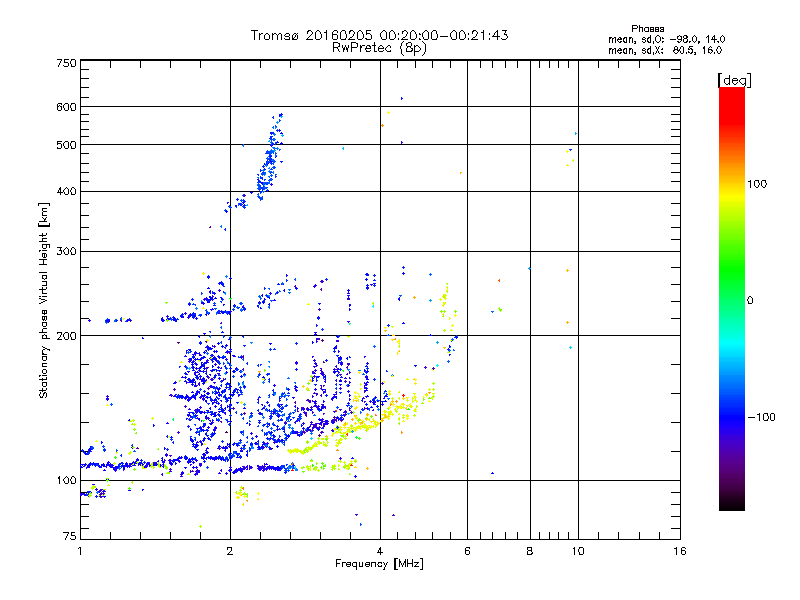Click the colorbar "-100" tick label
This screenshot has height=600, width=800.
(761, 417)
